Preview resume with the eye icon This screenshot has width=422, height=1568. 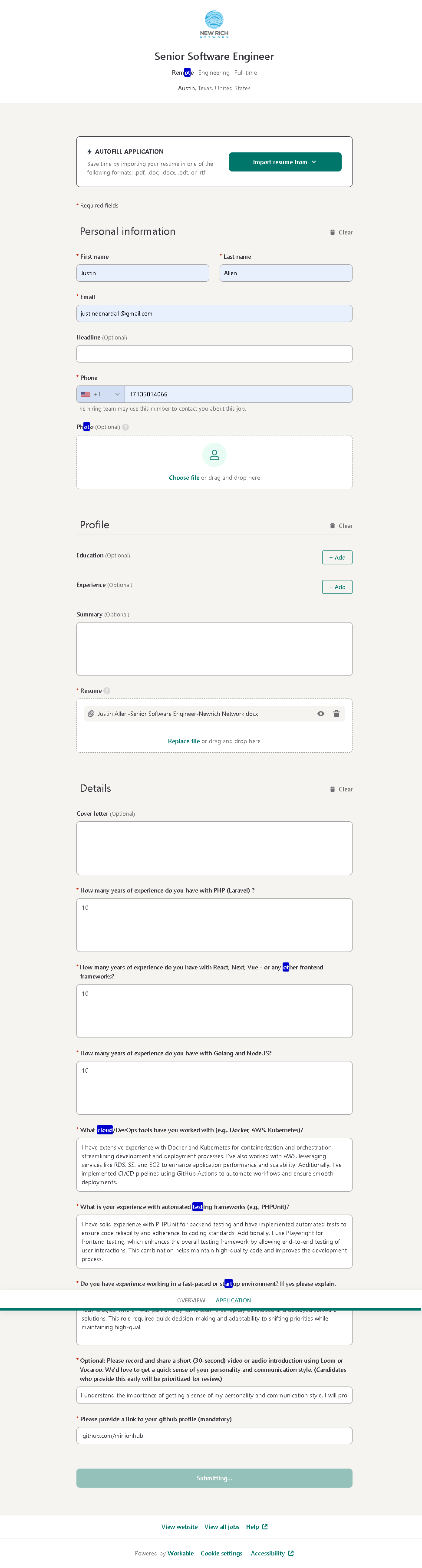pos(321,714)
